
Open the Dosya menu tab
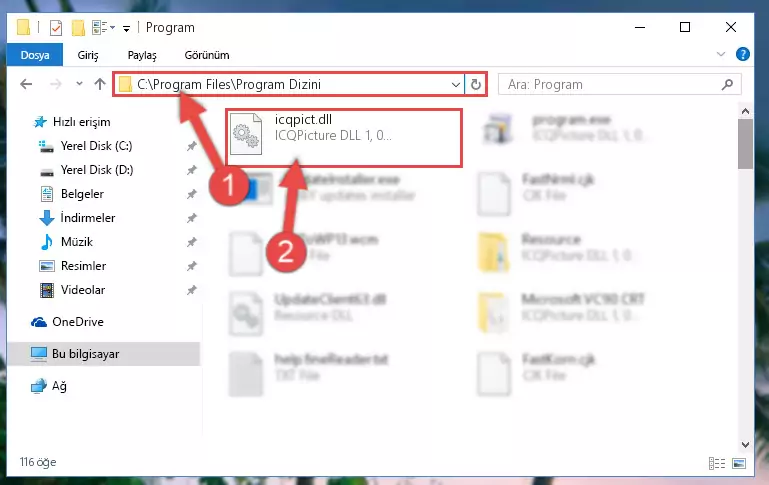pos(35,55)
